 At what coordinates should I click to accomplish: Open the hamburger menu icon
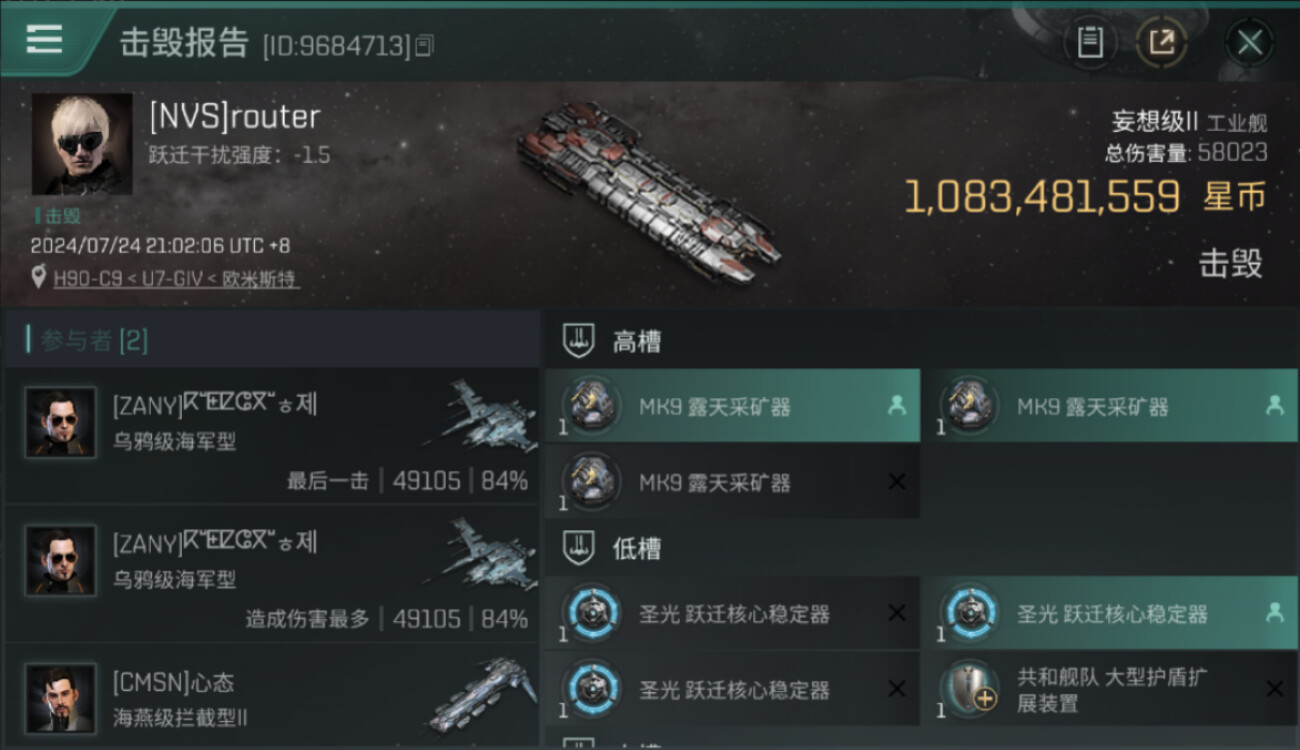coord(44,39)
